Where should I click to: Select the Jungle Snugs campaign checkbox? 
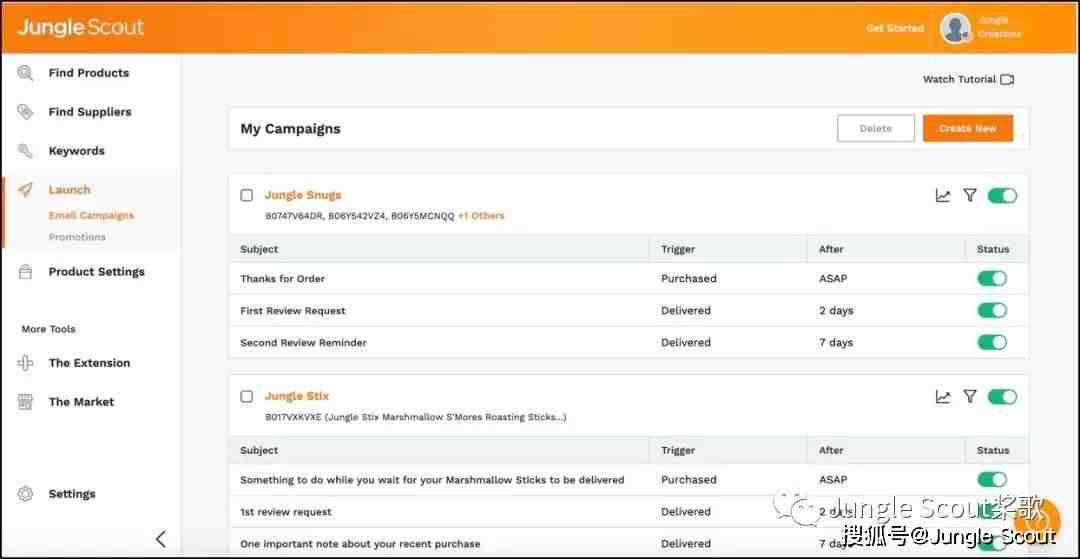(247, 196)
